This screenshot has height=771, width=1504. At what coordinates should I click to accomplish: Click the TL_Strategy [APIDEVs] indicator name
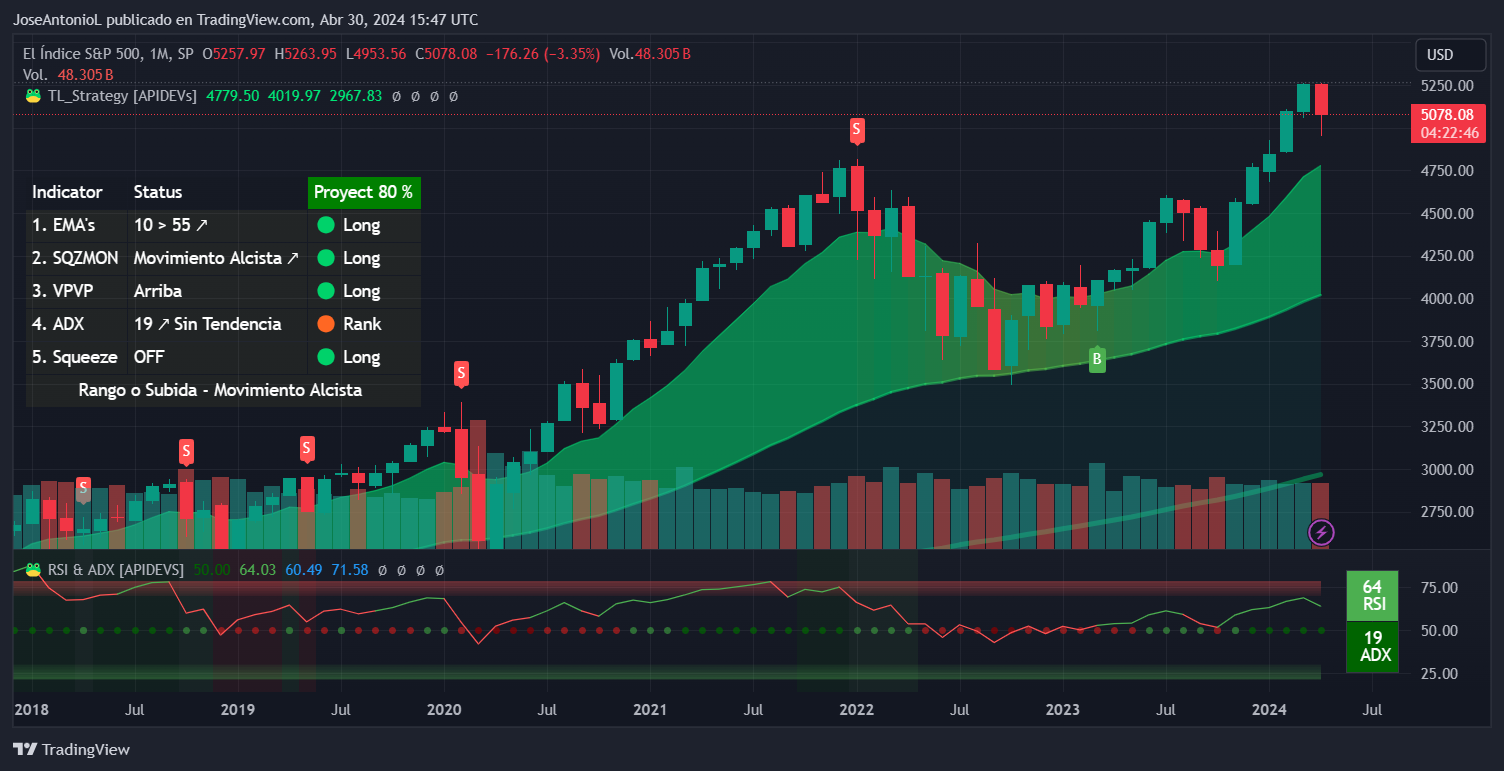[122, 96]
